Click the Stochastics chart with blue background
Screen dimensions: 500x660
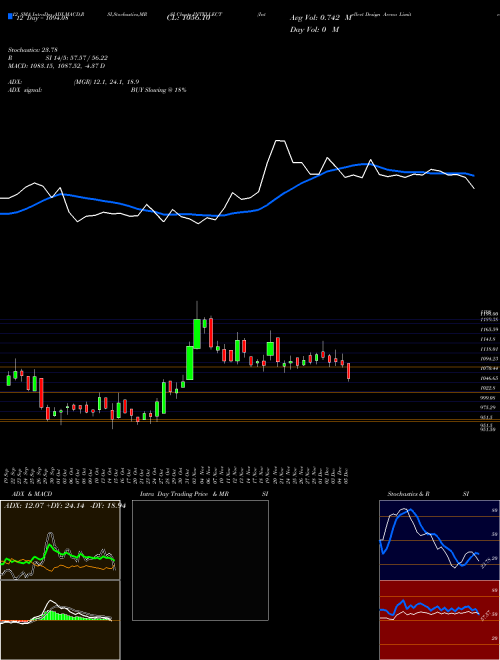pyautogui.click(x=439, y=540)
